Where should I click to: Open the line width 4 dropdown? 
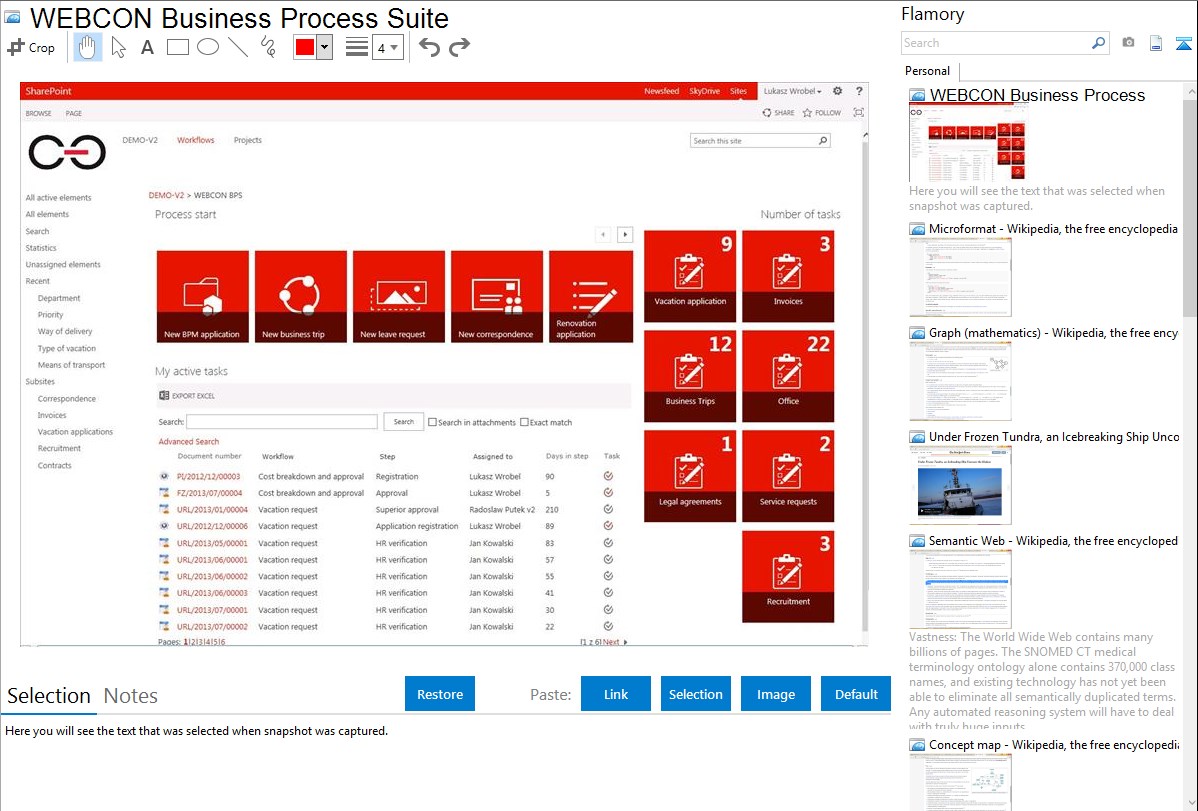[387, 47]
